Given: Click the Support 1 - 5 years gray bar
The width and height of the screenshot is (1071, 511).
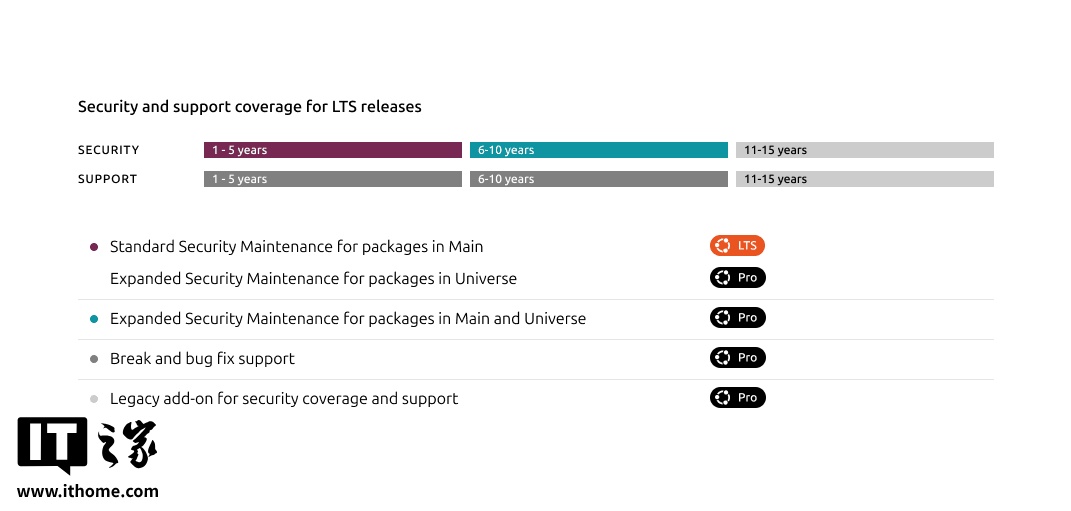Looking at the screenshot, I should coord(332,179).
